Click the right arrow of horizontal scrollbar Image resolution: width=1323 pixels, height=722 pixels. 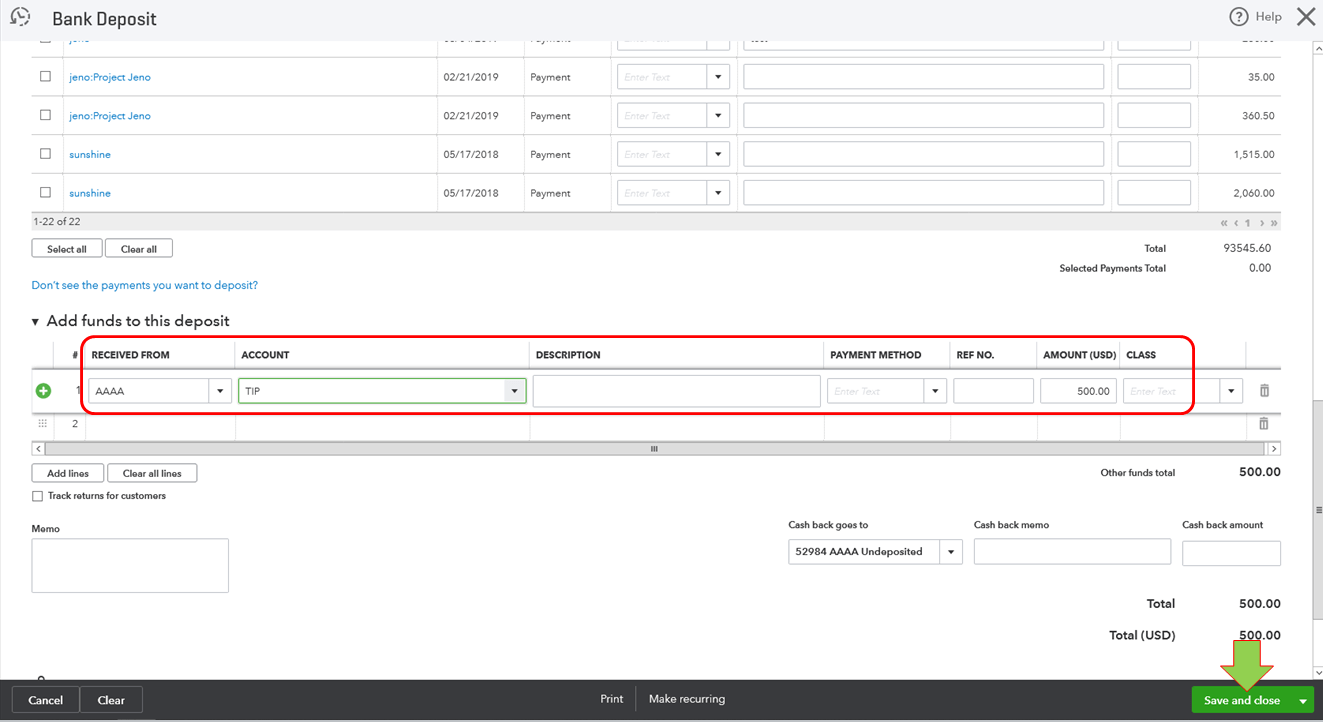[x=1275, y=449]
